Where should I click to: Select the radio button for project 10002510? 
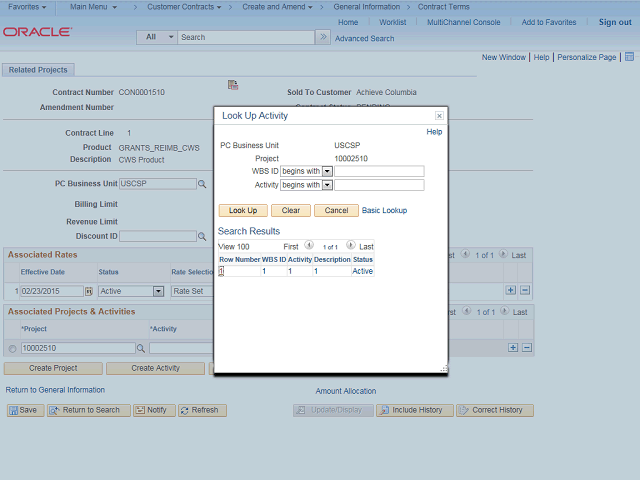pyautogui.click(x=12, y=349)
